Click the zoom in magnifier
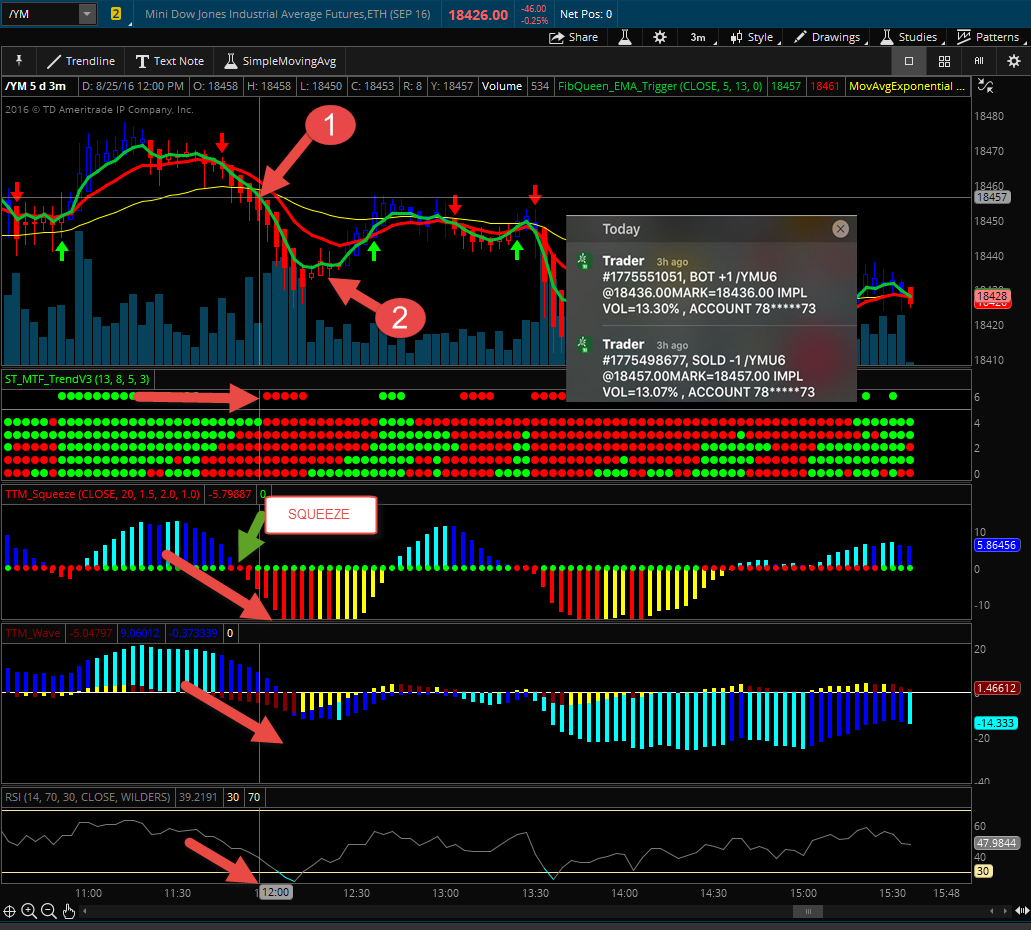 click(x=29, y=912)
